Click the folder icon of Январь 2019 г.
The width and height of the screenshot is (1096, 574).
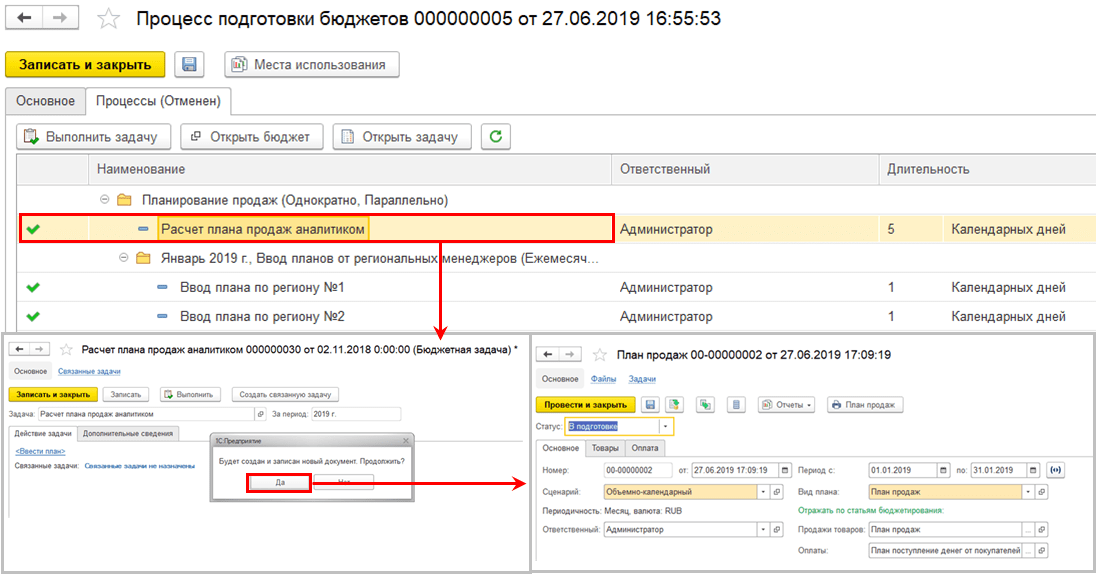[x=143, y=259]
